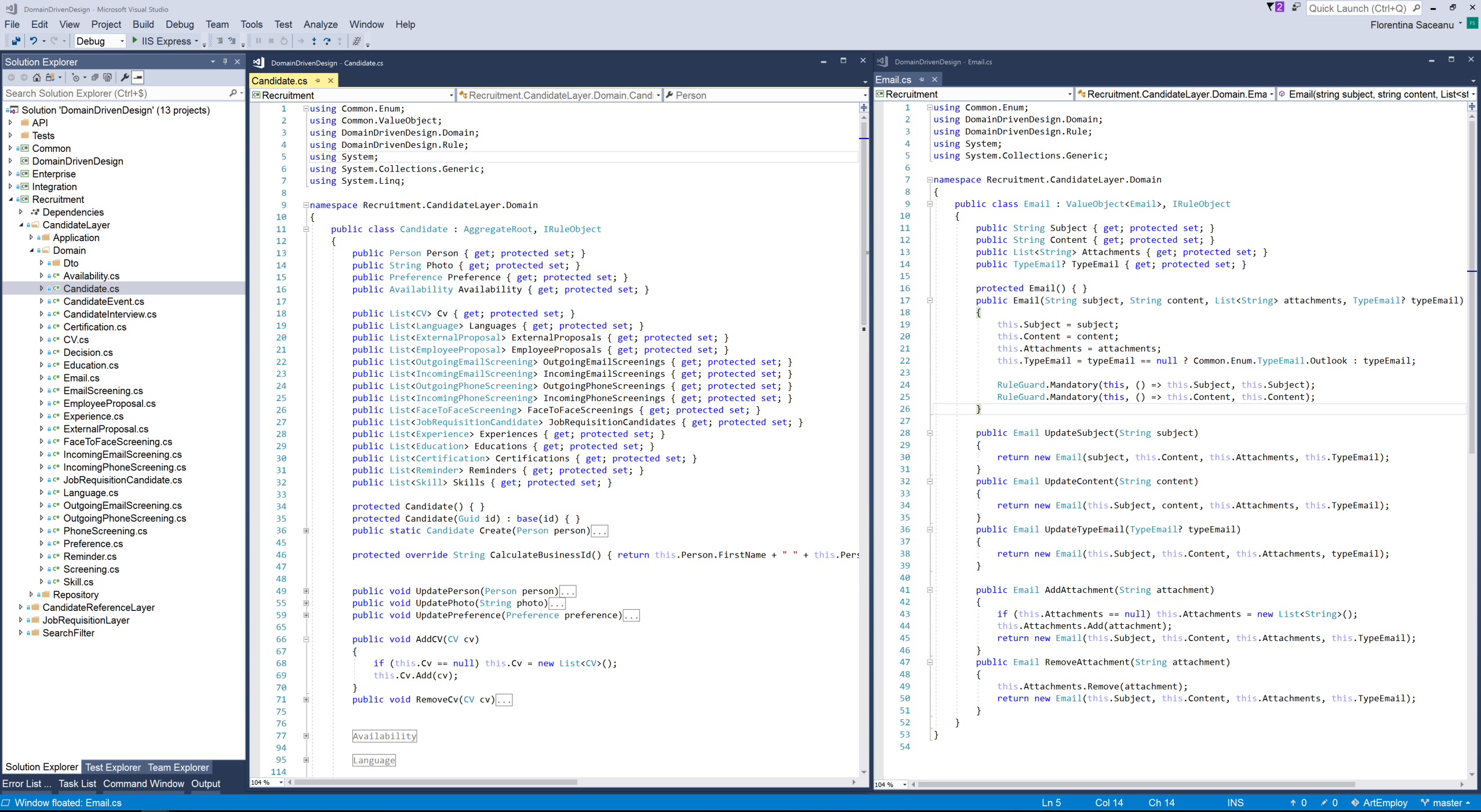
Task: Open the Debug configuration dropdown
Action: [x=122, y=41]
